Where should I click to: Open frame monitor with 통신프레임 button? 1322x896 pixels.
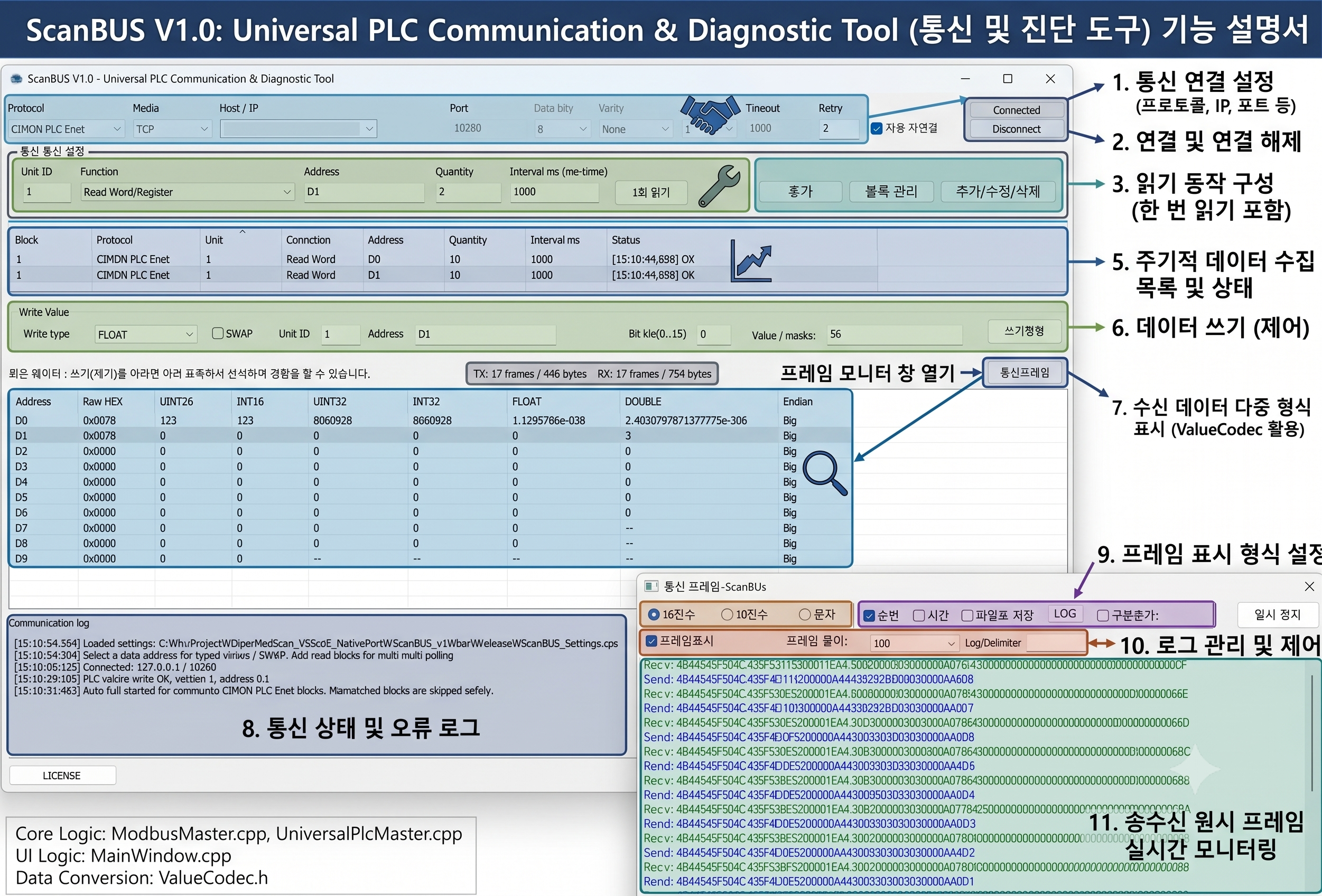pyautogui.click(x=1025, y=372)
